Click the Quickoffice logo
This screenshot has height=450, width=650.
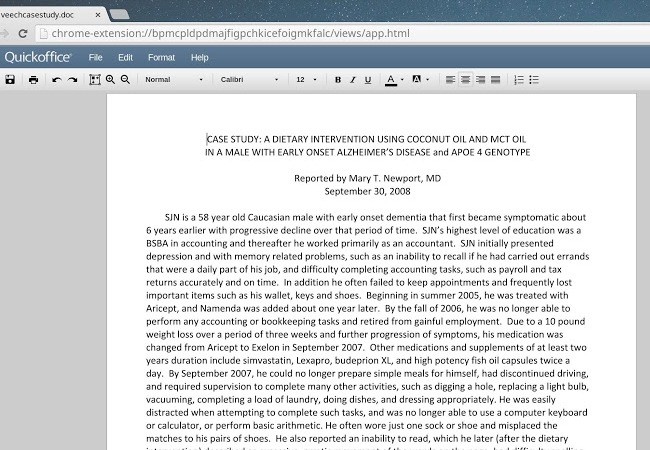(x=38, y=57)
